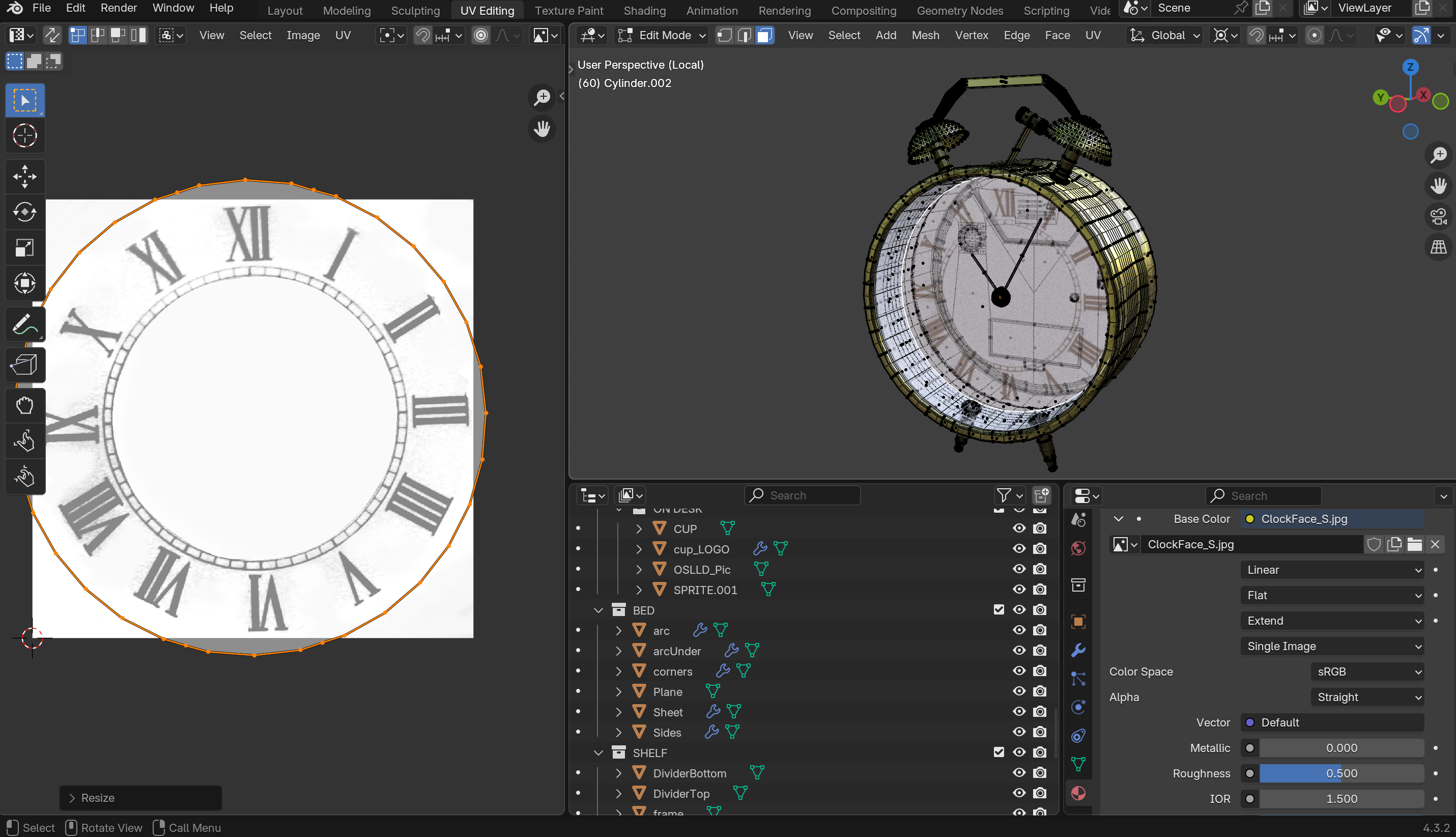Open the Render menu
1456x837 pixels.
coord(119,8)
